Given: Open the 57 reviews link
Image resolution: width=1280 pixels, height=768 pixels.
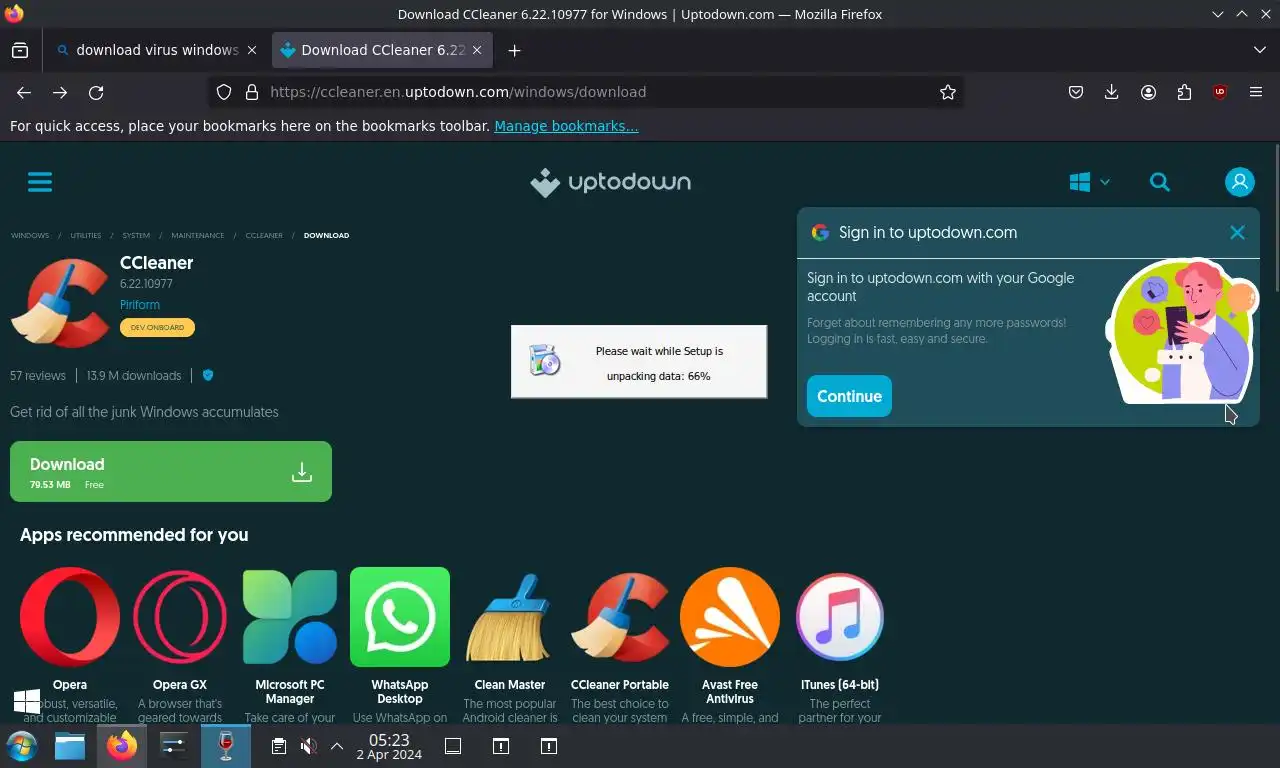Looking at the screenshot, I should tap(38, 376).
